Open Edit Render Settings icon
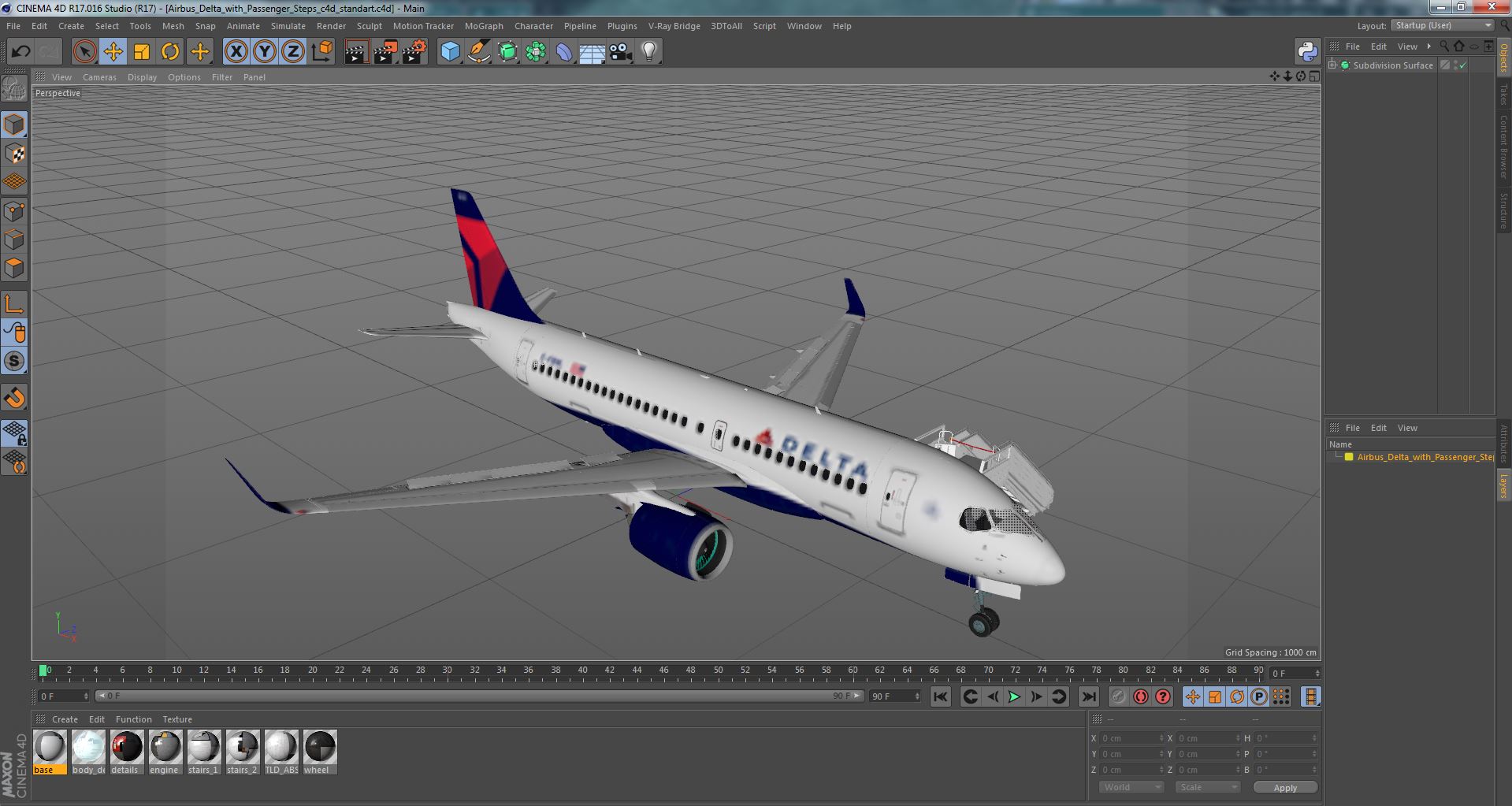 click(414, 52)
